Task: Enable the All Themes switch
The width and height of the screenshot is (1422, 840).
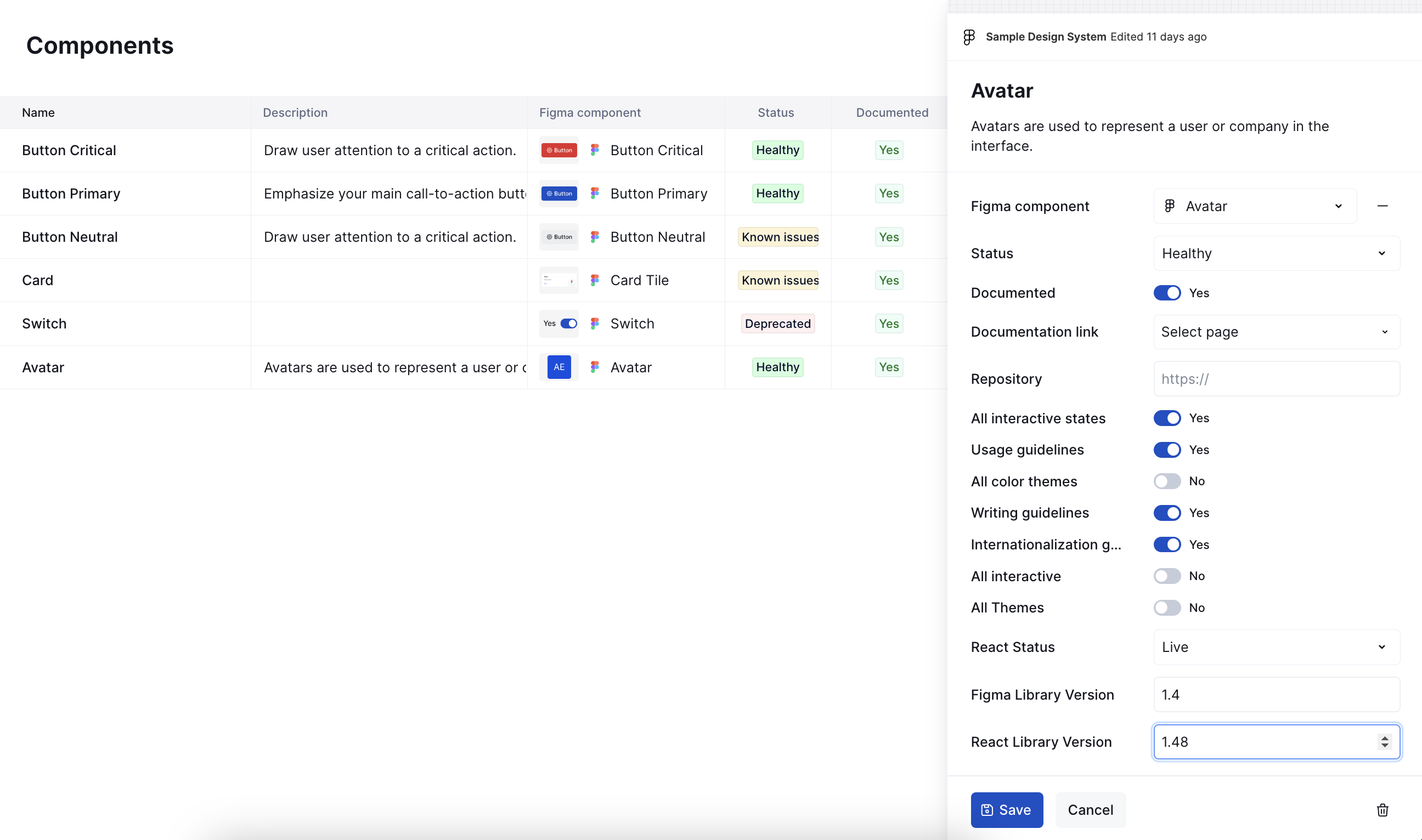Action: (x=1167, y=608)
